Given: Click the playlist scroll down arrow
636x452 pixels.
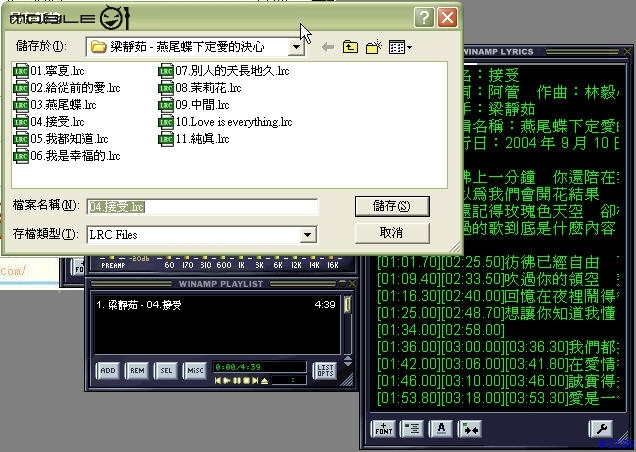Looking at the screenshot, I should (x=348, y=364).
